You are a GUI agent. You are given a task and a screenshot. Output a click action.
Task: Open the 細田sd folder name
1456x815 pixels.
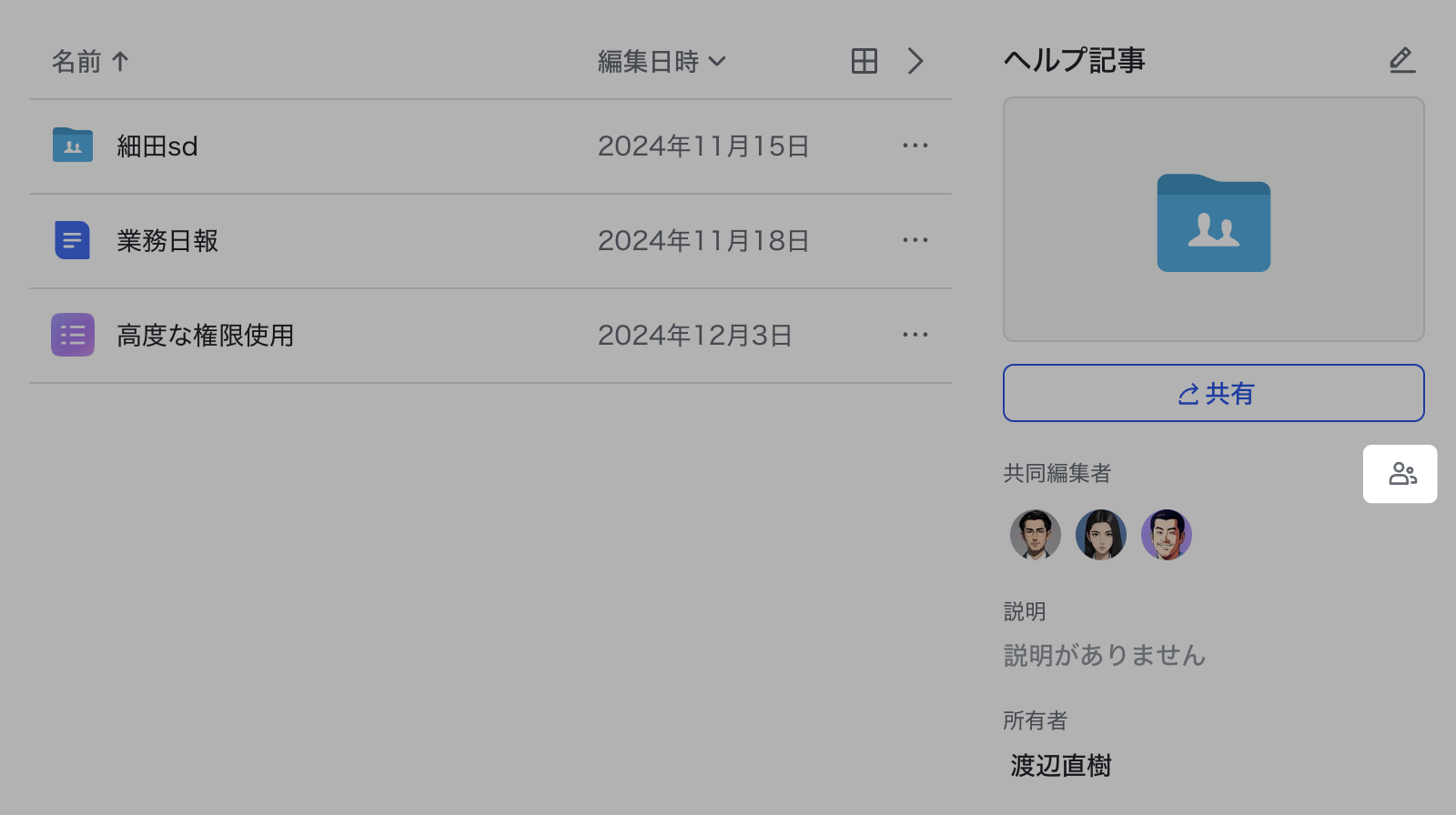coord(157,146)
